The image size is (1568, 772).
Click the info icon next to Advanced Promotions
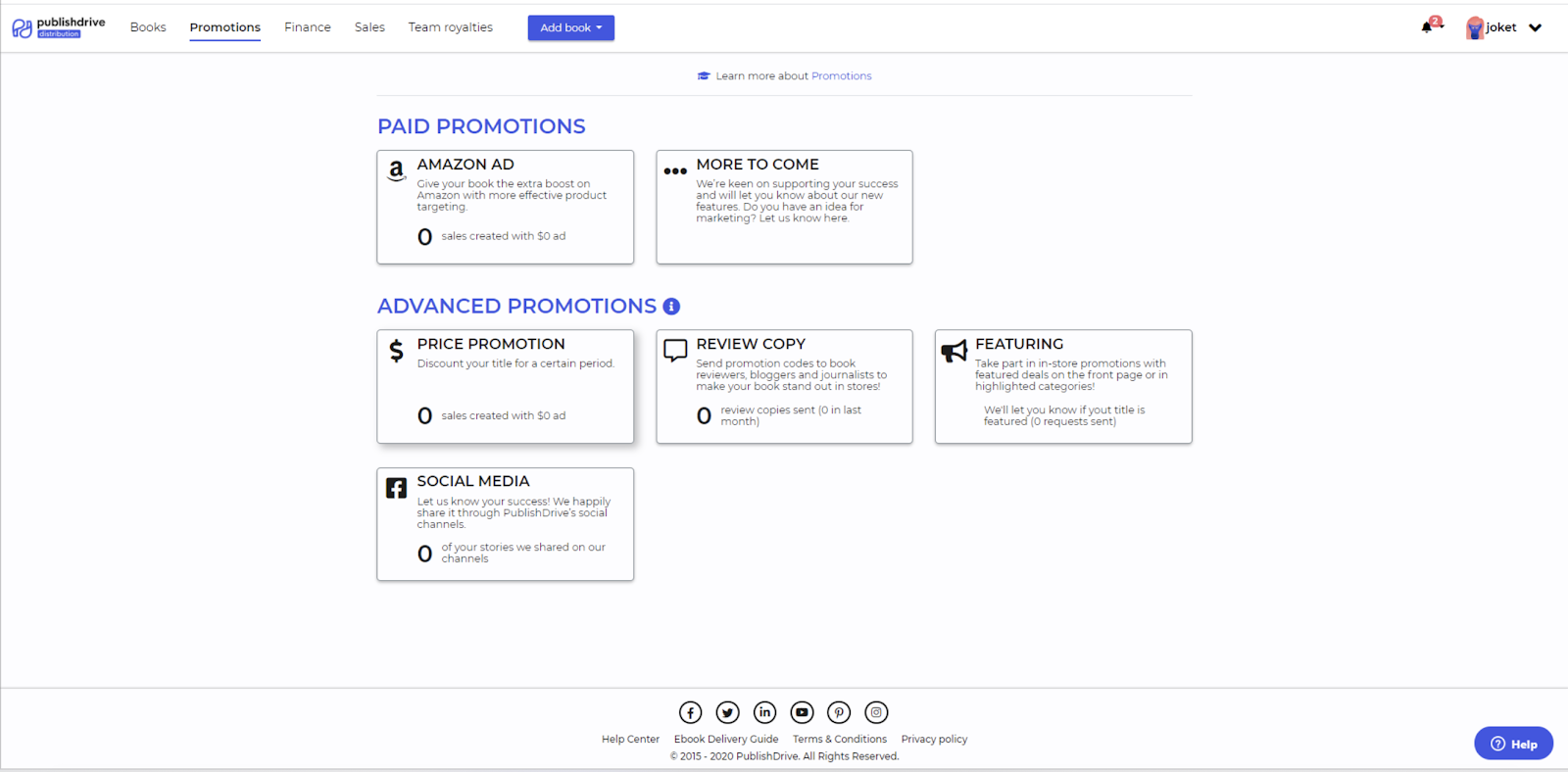pyautogui.click(x=671, y=307)
